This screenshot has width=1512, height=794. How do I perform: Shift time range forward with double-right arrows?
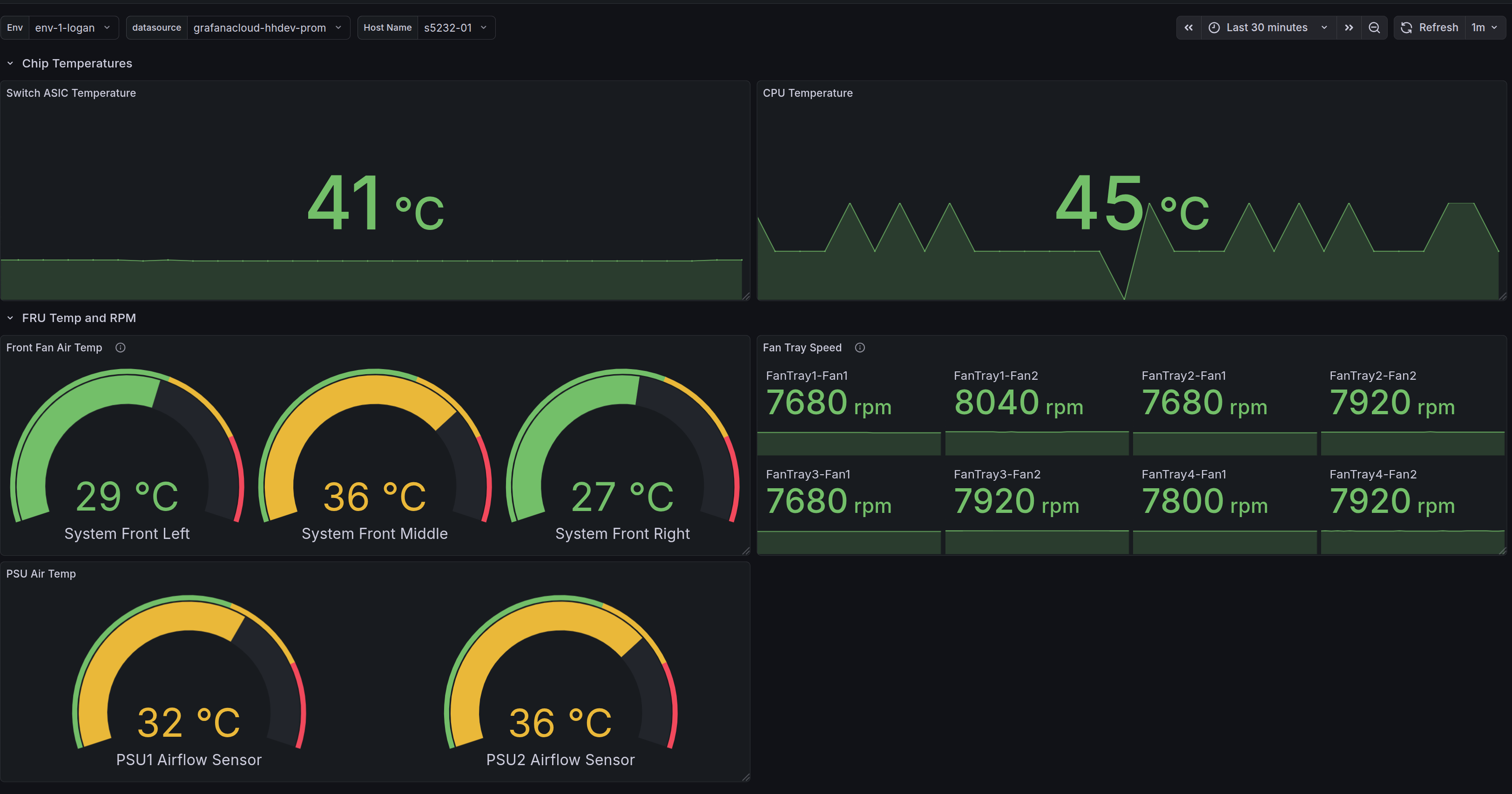1349,27
